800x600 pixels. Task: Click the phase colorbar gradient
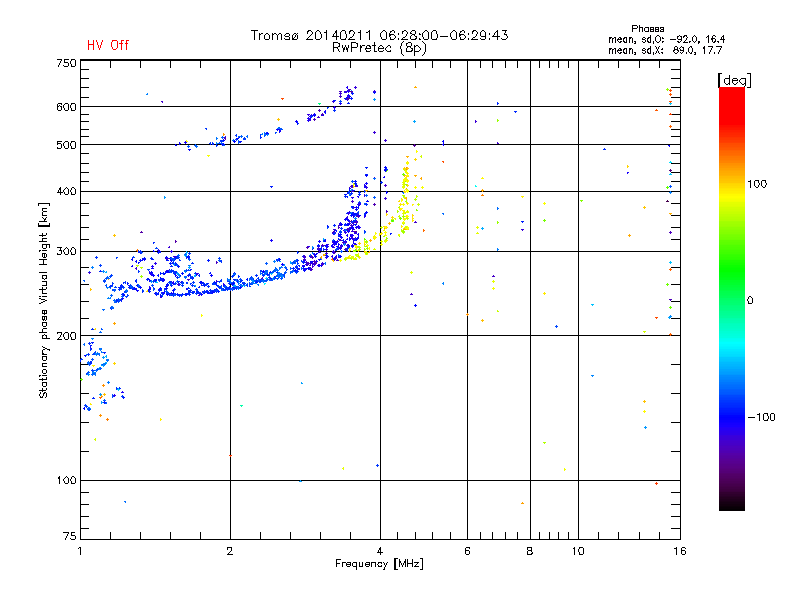[x=732, y=298]
